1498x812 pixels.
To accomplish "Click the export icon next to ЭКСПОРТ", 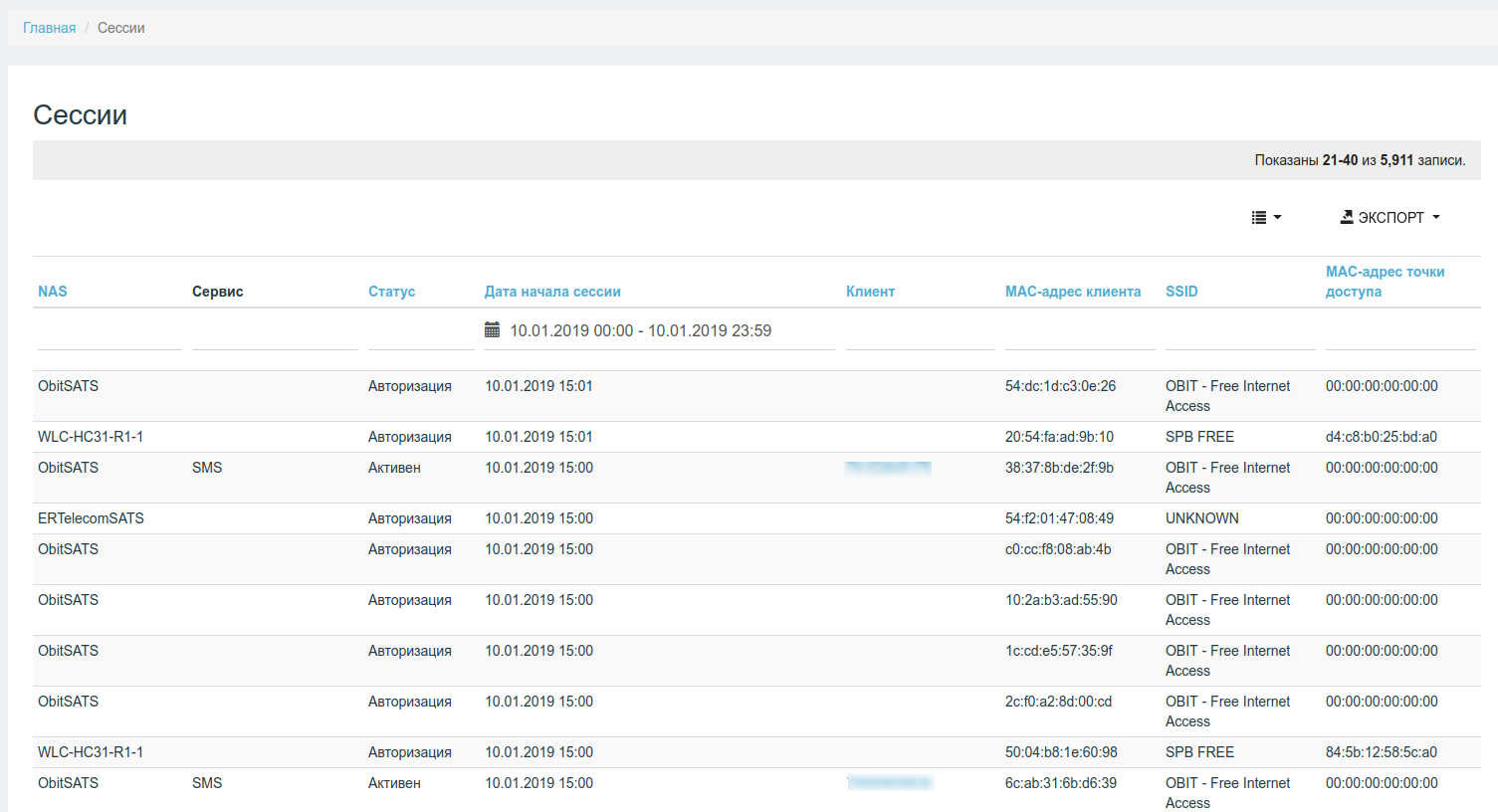I will tap(1347, 217).
